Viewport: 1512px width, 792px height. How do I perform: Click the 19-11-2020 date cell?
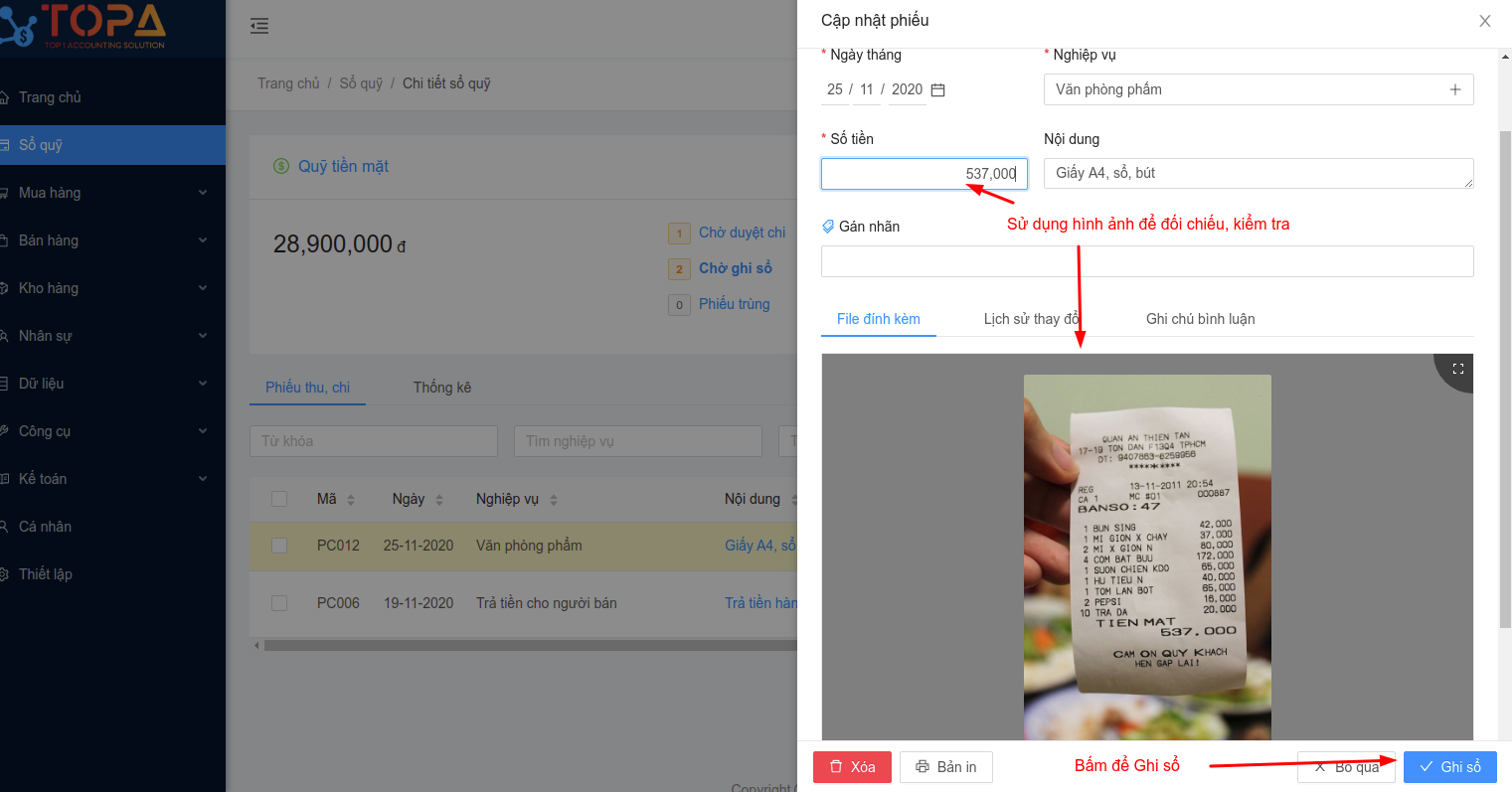(x=419, y=603)
